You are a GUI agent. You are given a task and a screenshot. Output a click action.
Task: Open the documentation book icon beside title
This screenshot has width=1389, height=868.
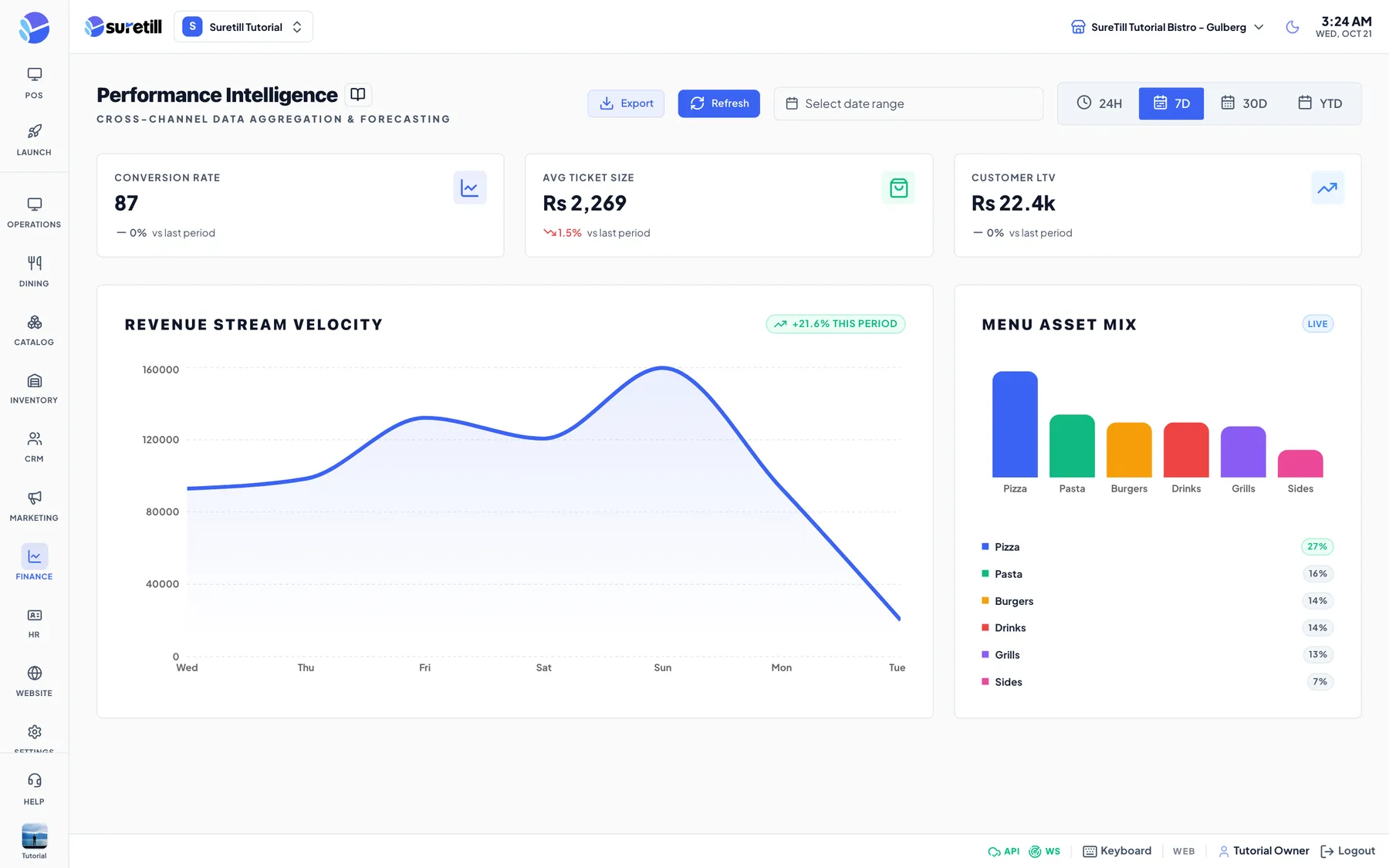(x=358, y=94)
